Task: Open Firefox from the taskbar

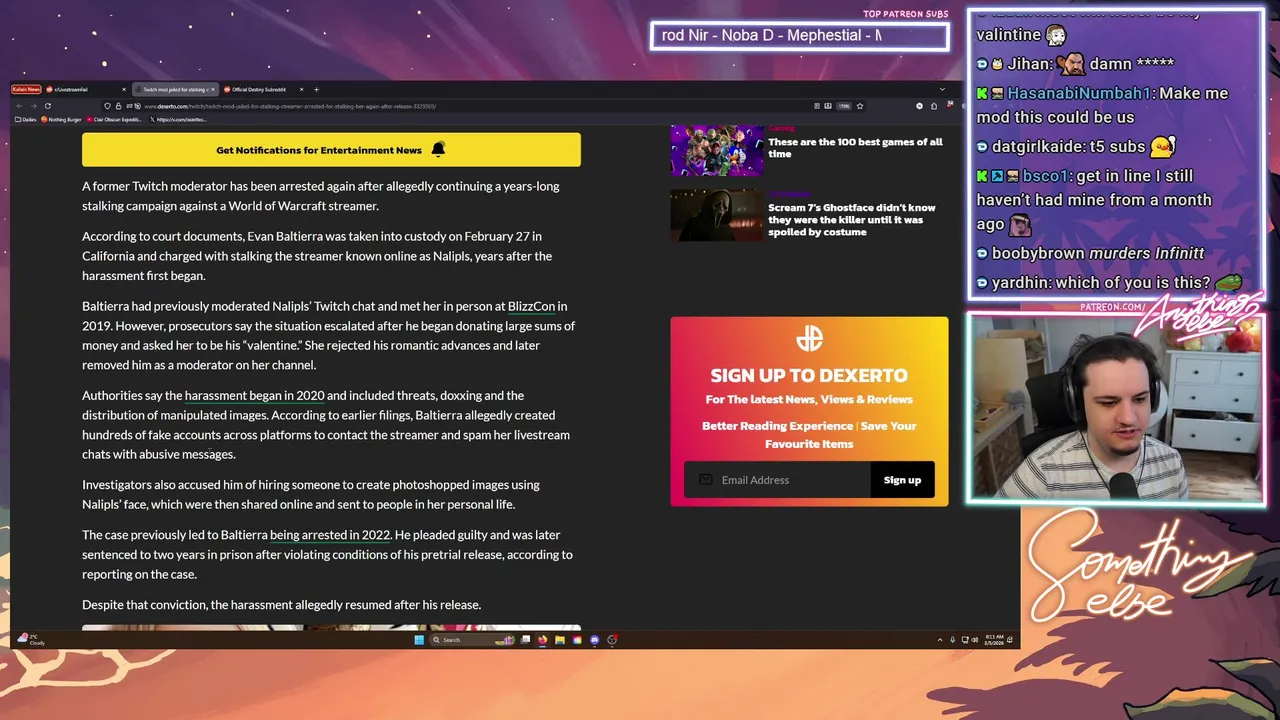Action: (542, 640)
